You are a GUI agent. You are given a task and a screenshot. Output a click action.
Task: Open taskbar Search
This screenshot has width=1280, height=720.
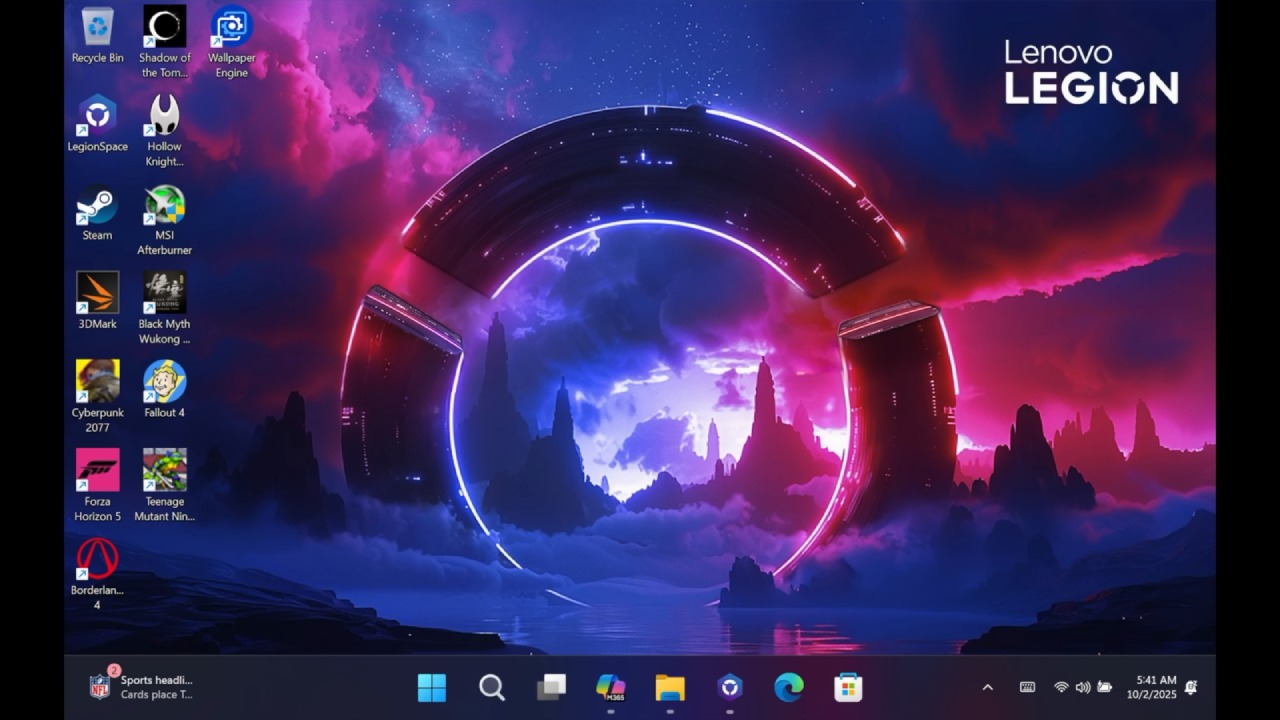[491, 687]
